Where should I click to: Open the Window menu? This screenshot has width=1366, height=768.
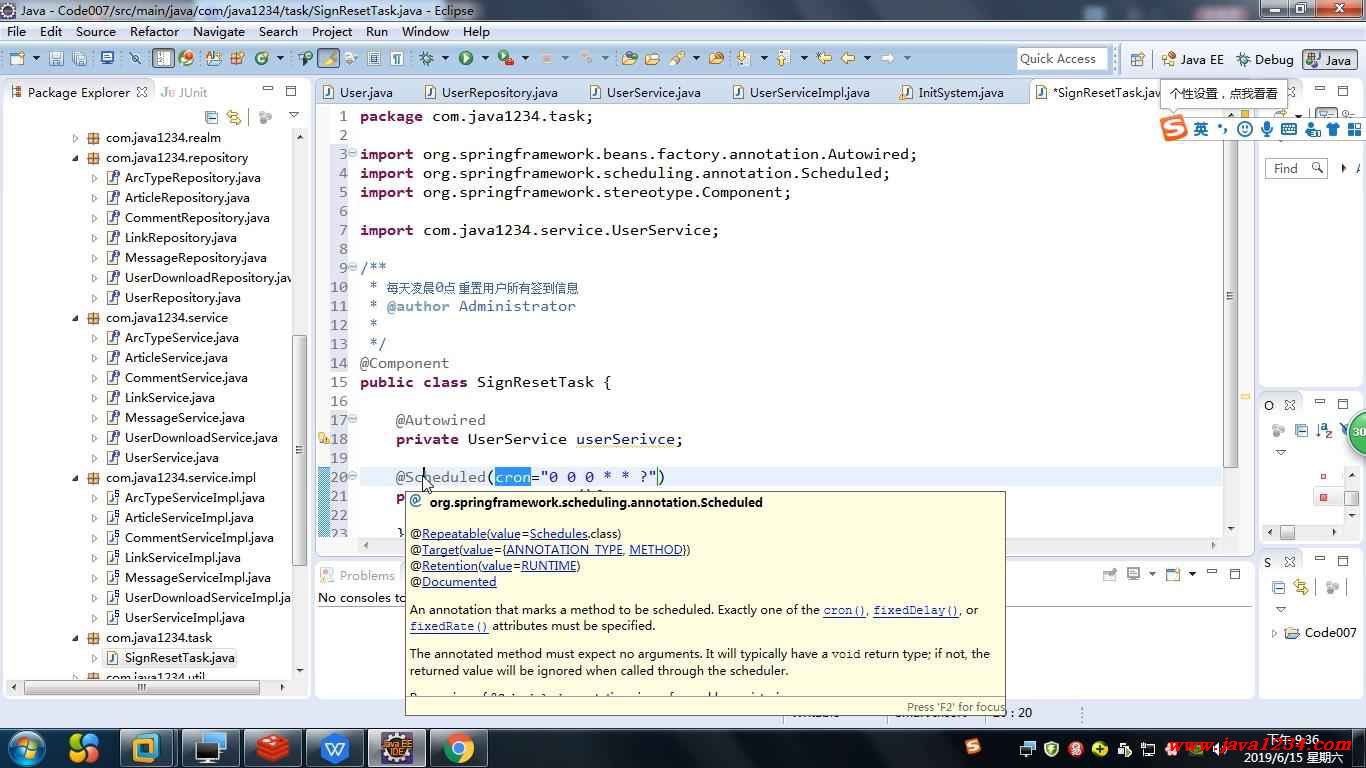pos(425,31)
